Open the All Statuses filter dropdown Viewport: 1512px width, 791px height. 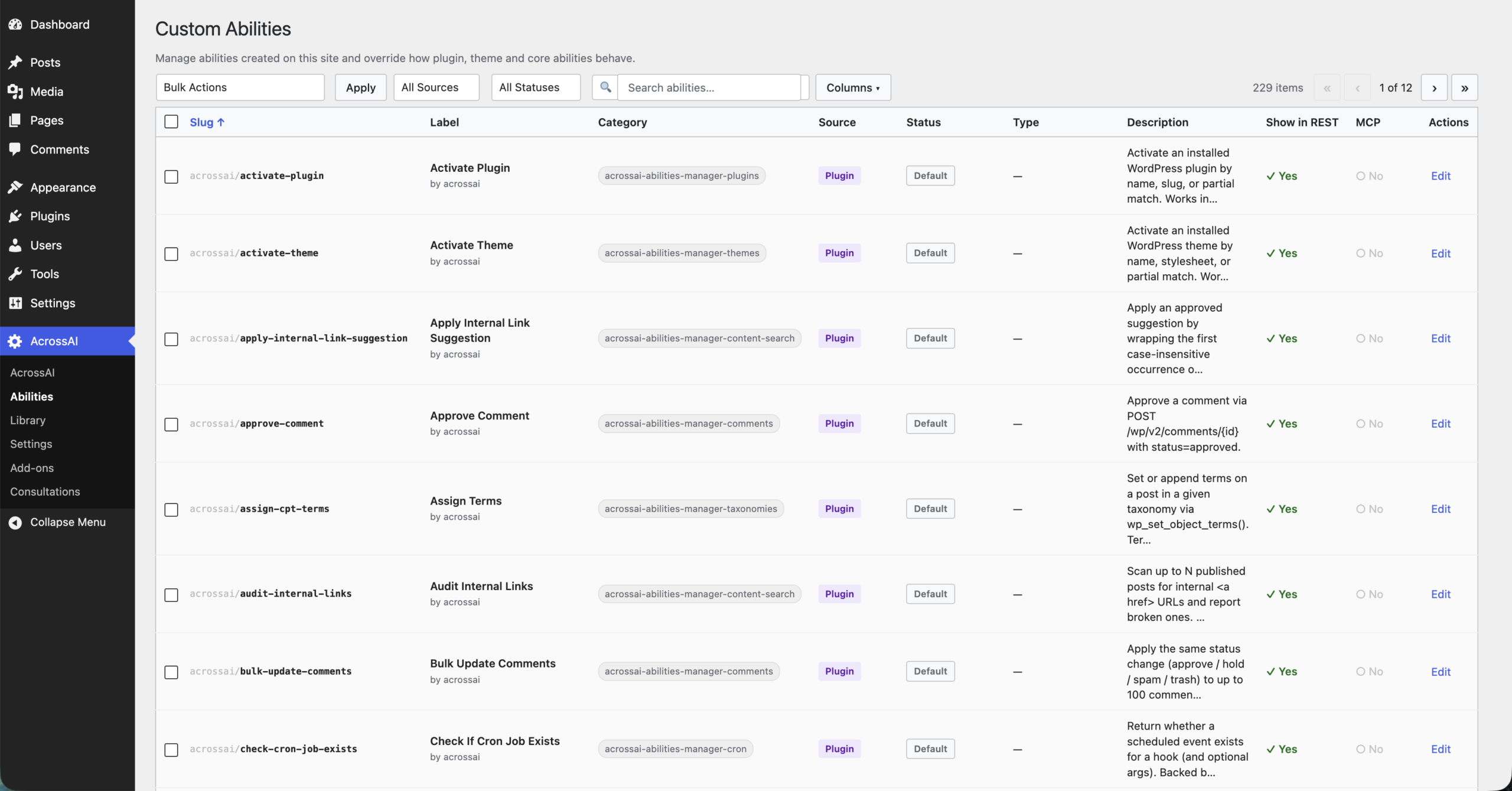tap(536, 87)
